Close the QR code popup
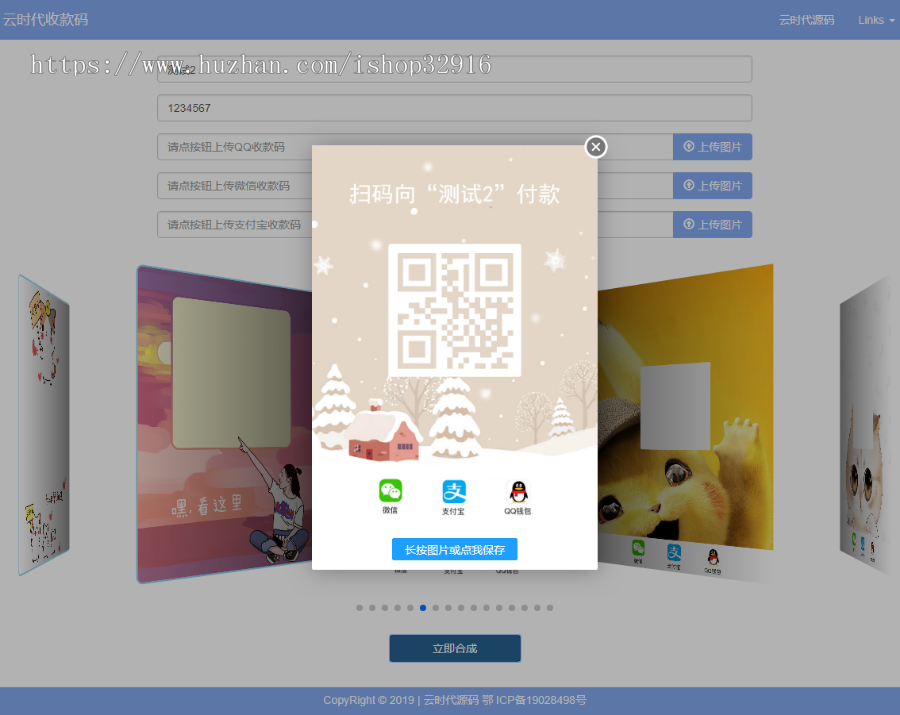 [596, 147]
